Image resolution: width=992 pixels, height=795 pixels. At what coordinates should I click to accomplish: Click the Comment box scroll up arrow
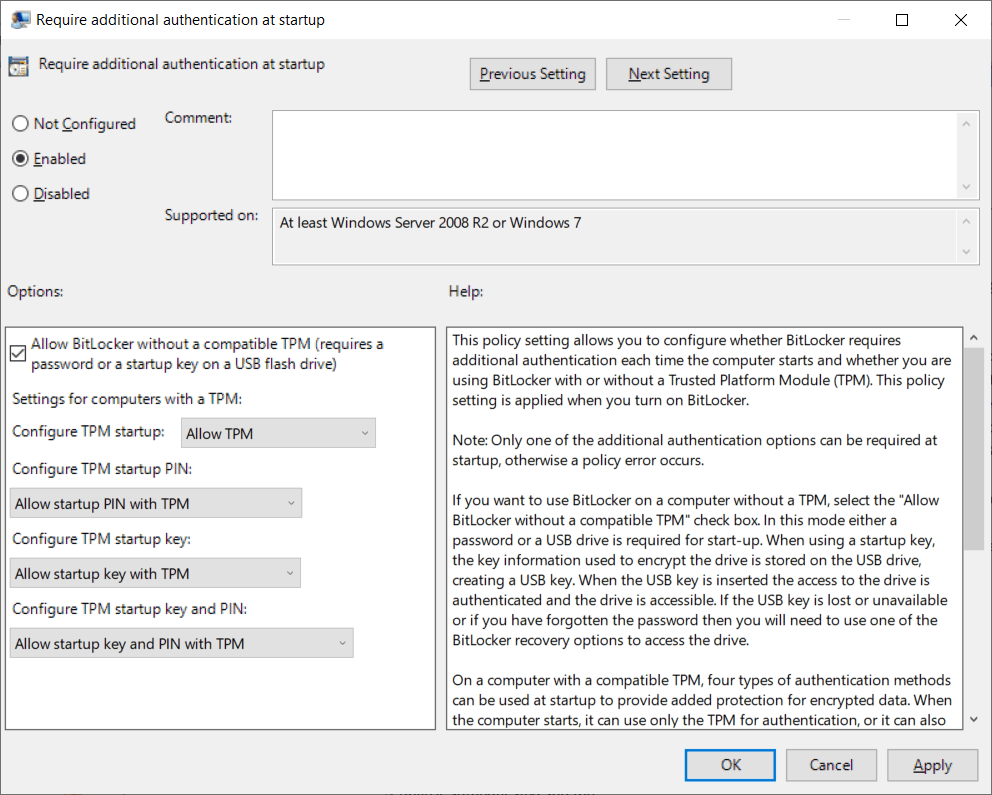[966, 124]
